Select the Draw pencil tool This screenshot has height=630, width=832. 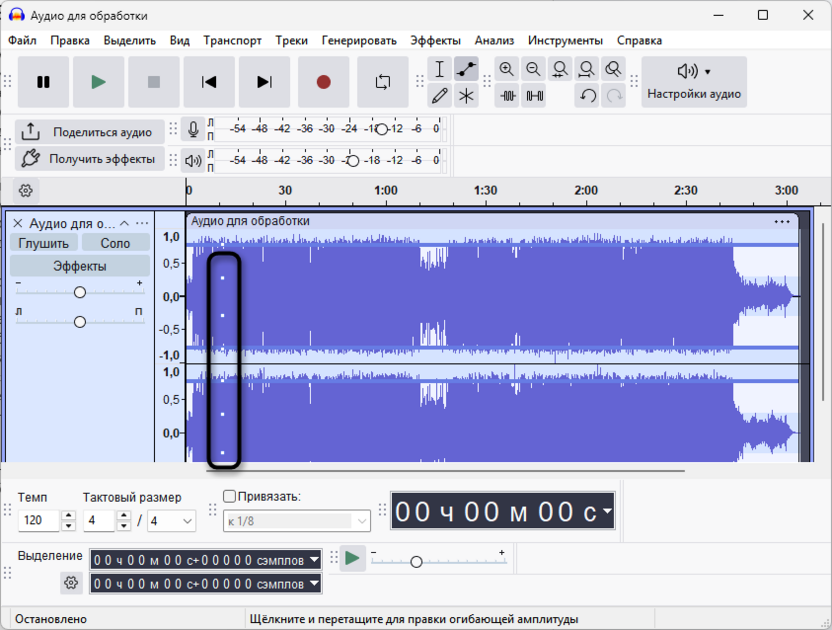click(x=439, y=96)
